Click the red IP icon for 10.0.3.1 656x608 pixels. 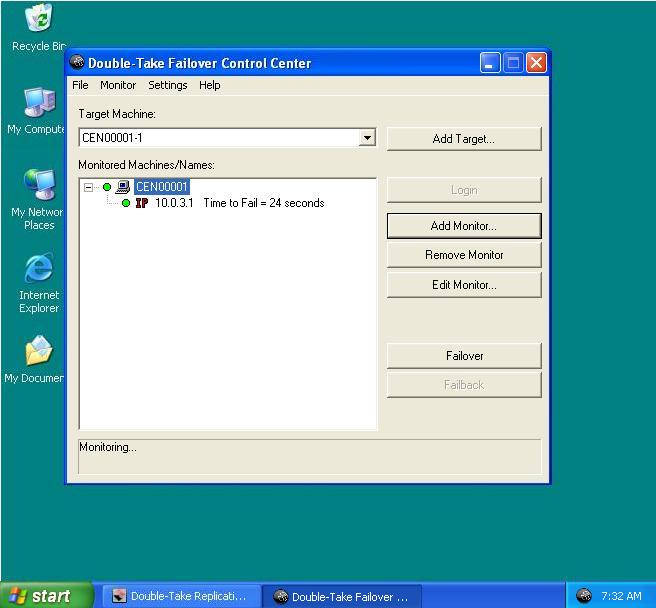142,203
